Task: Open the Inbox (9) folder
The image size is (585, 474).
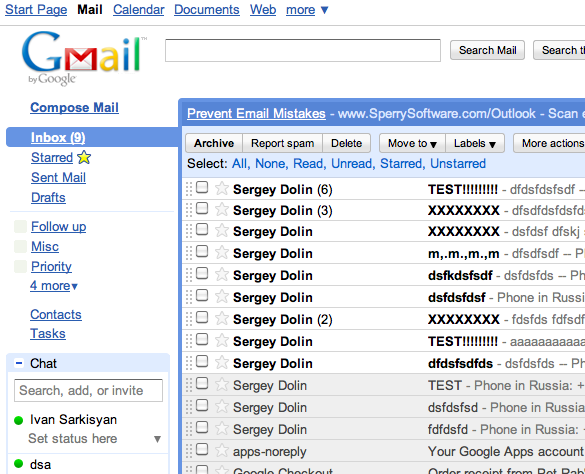Action: 58,137
